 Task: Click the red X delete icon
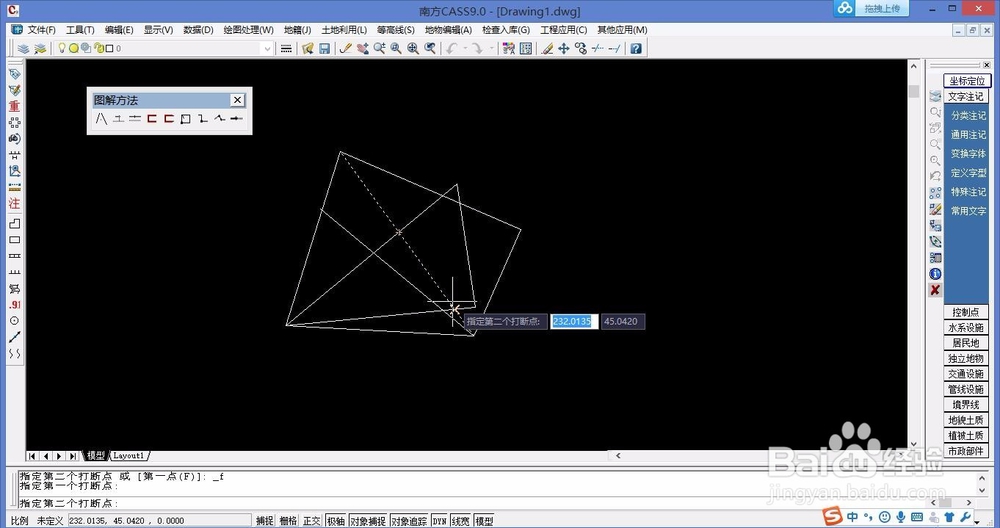(x=935, y=290)
